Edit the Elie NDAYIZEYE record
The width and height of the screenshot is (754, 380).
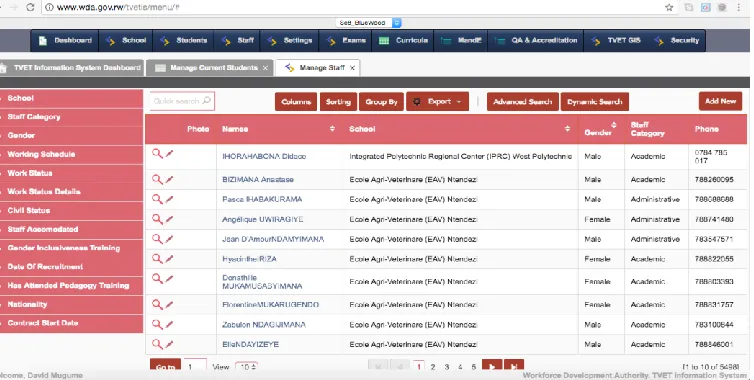pyautogui.click(x=169, y=344)
